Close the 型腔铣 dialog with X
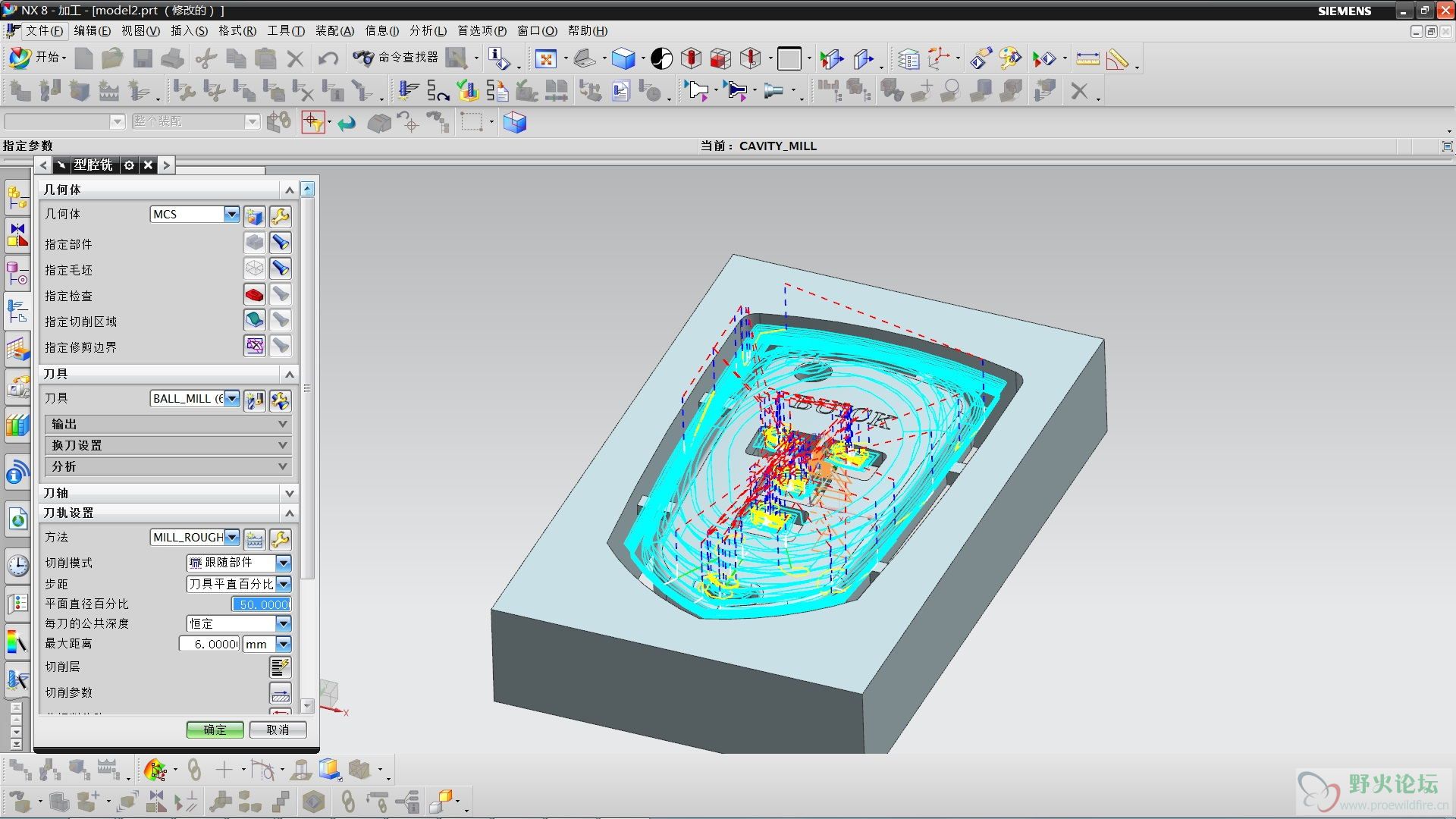The image size is (1456, 819). pos(149,165)
